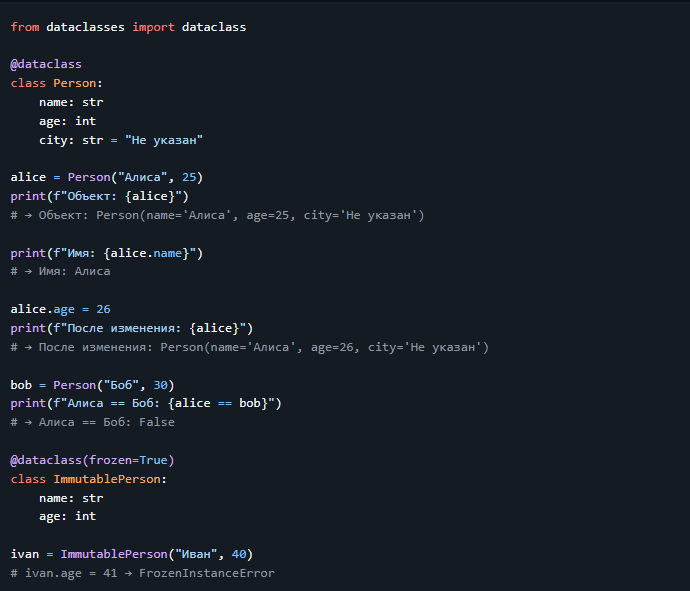The image size is (690, 591).
Task: Click 'FrozenInstanceError' in the last comment
Action: click(206, 573)
